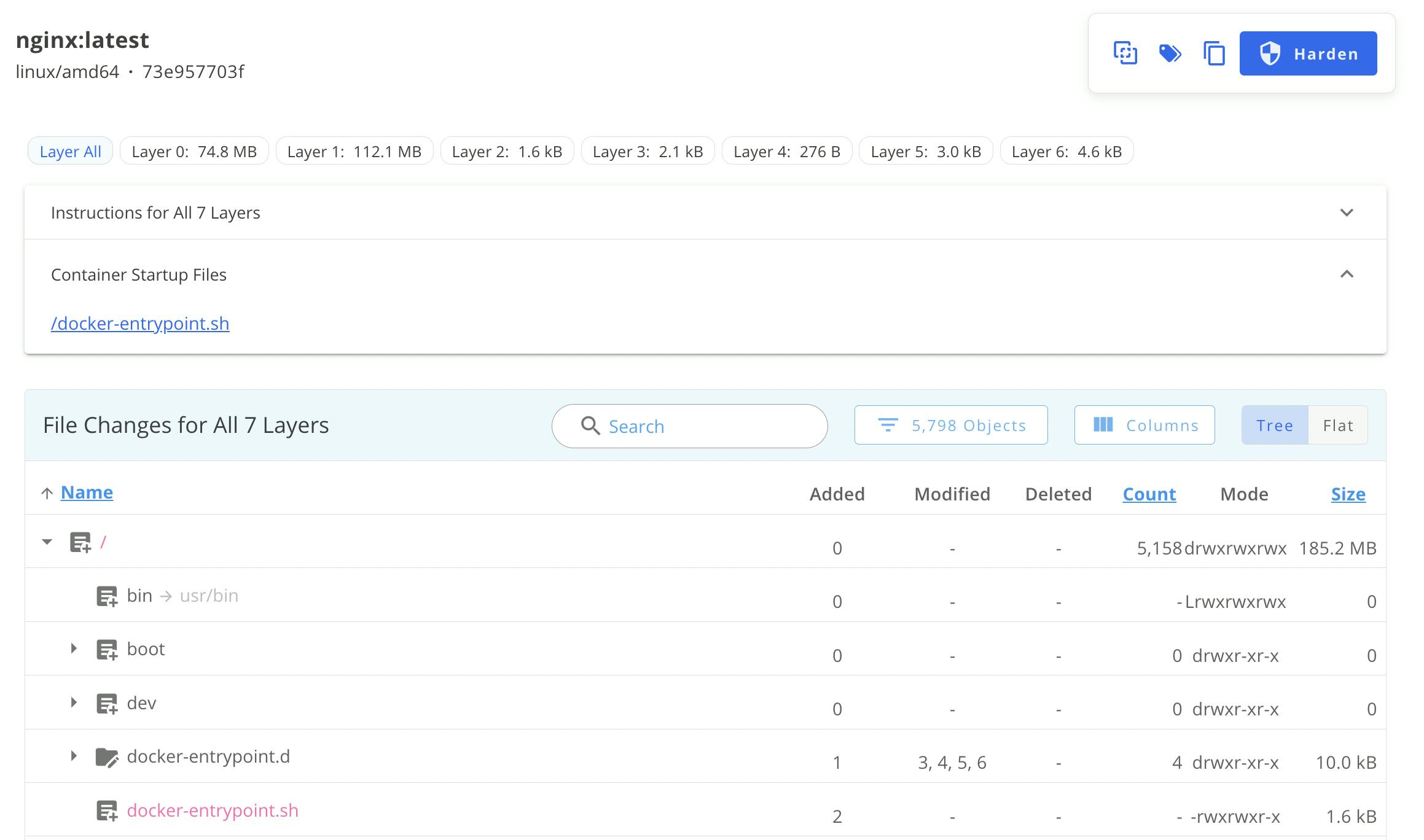1424x840 pixels.
Task: Select Layer 6: 4.6 kB
Action: click(1066, 151)
